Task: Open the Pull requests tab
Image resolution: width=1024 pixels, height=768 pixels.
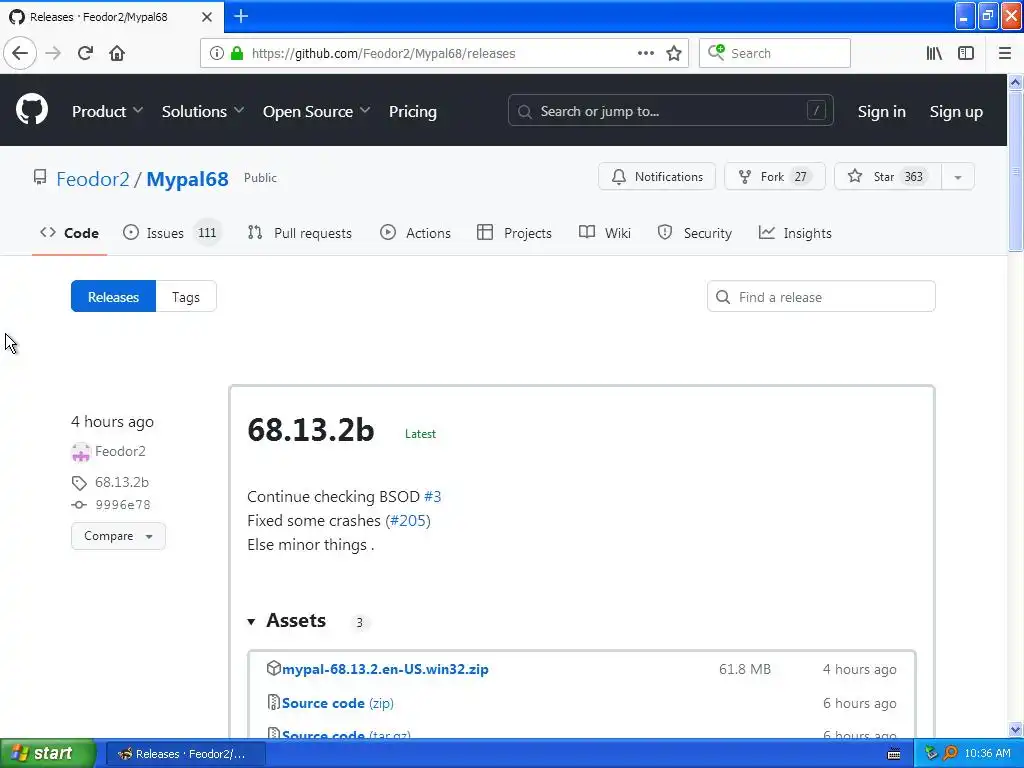Action: 300,233
